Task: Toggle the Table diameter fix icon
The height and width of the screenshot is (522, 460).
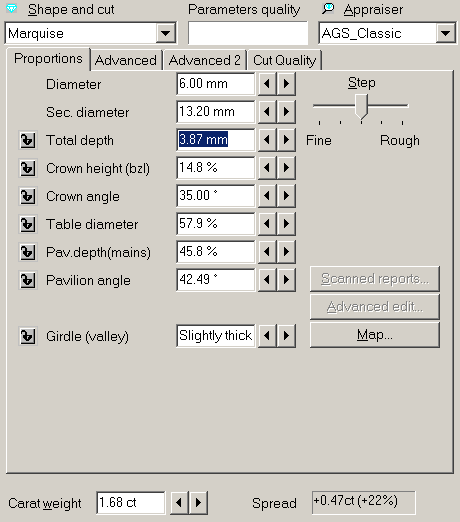Action: coord(28,224)
